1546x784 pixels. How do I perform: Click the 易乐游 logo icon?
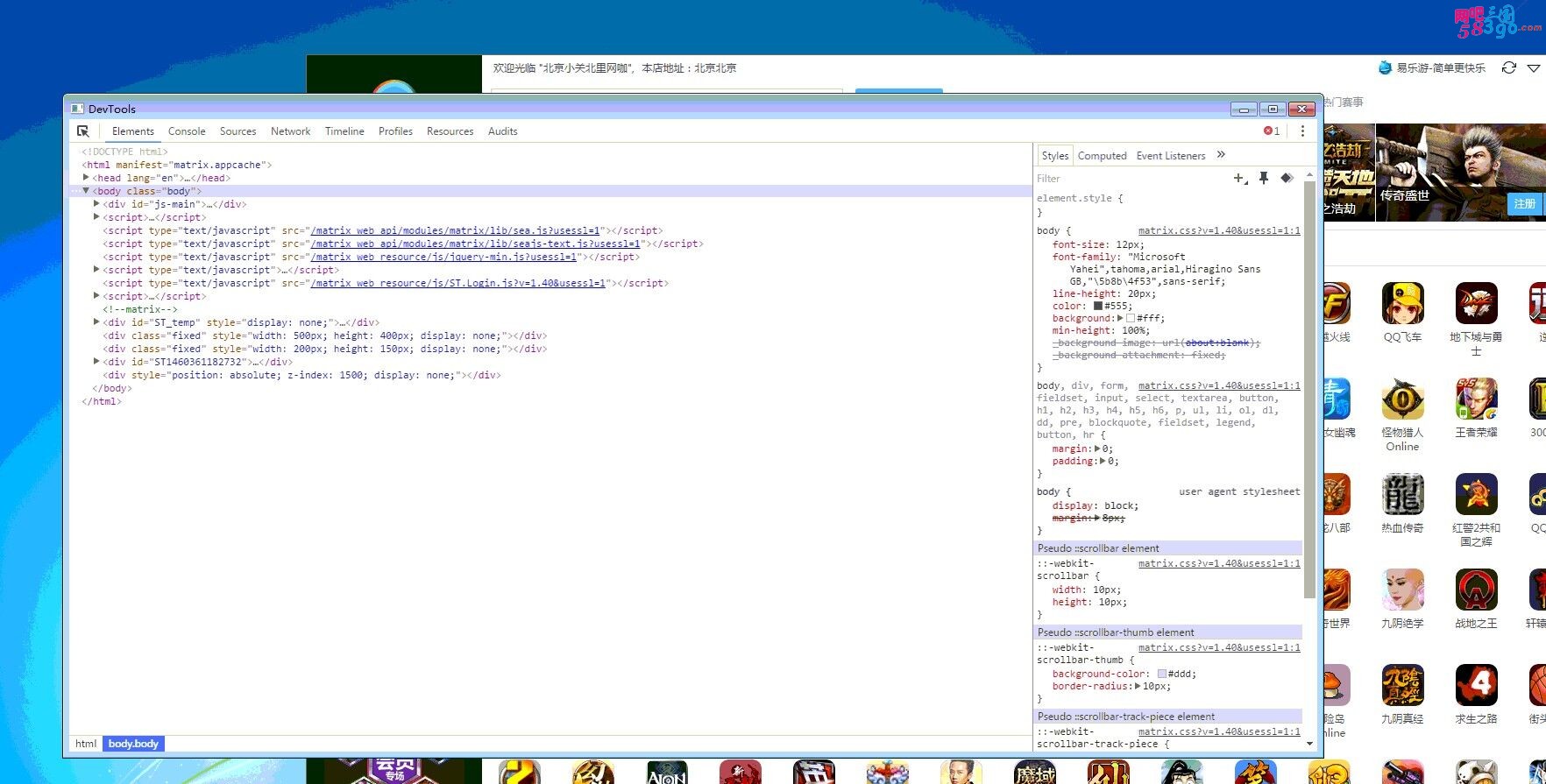click(x=1385, y=67)
